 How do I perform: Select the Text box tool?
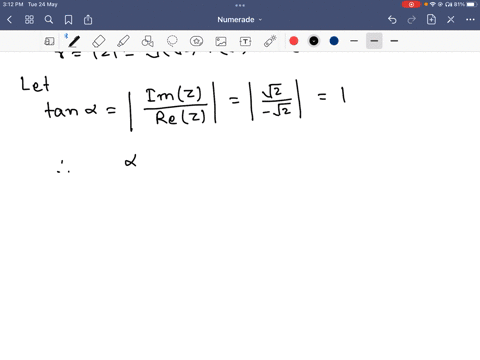(x=245, y=41)
